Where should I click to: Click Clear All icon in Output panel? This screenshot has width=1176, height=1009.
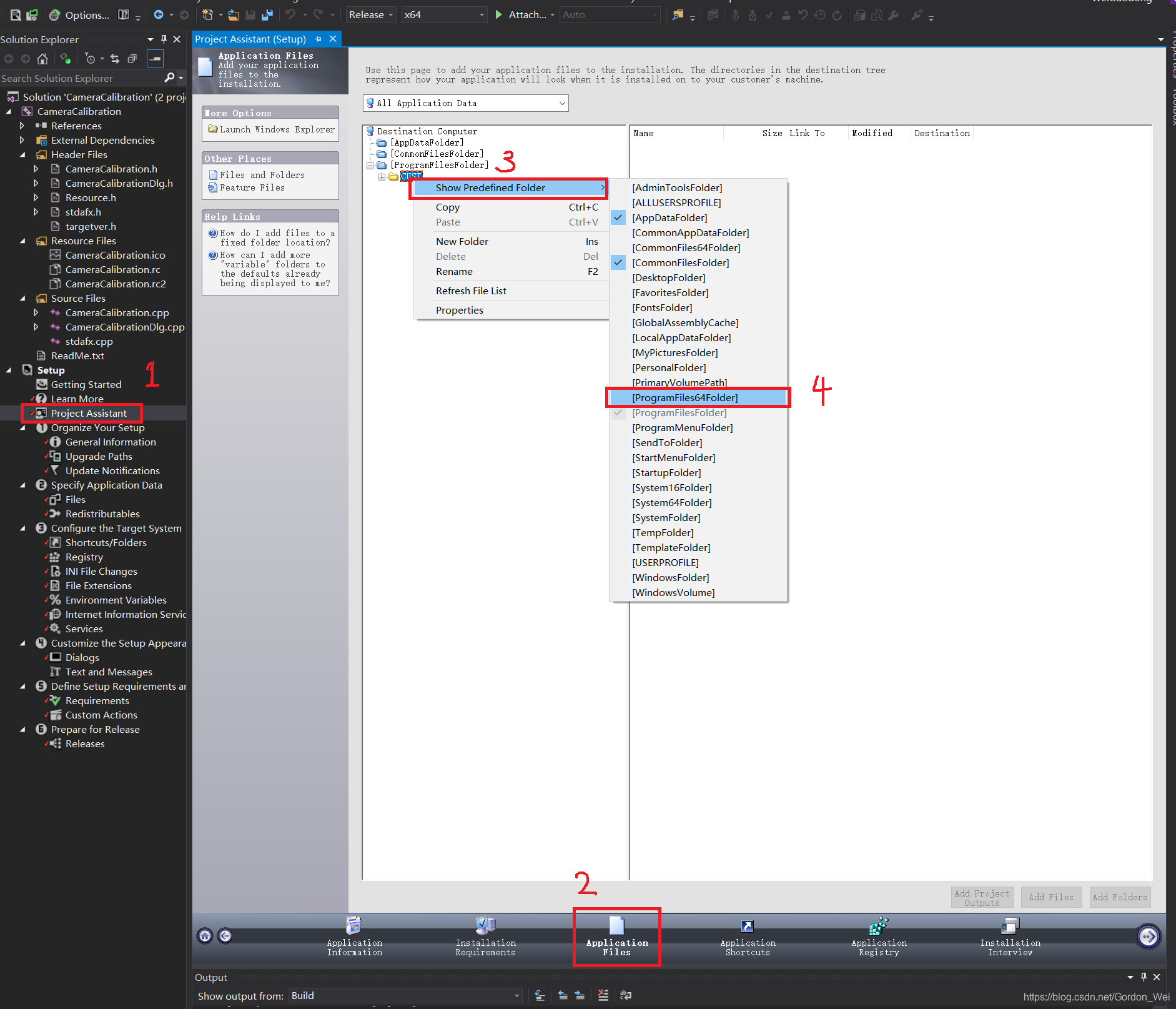click(603, 995)
